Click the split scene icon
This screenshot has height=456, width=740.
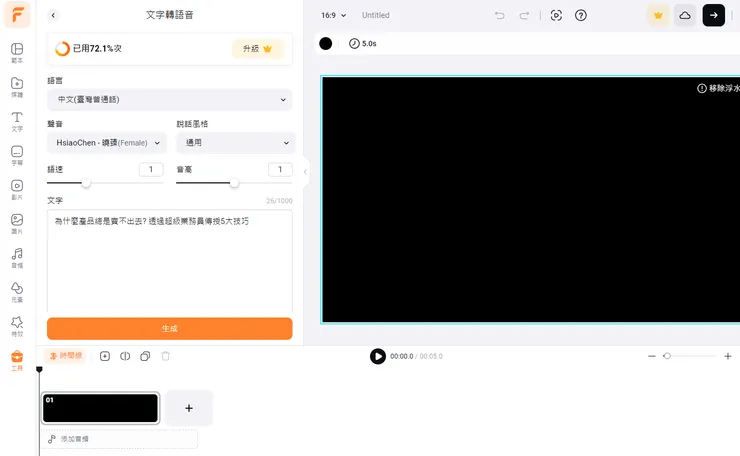(x=125, y=356)
